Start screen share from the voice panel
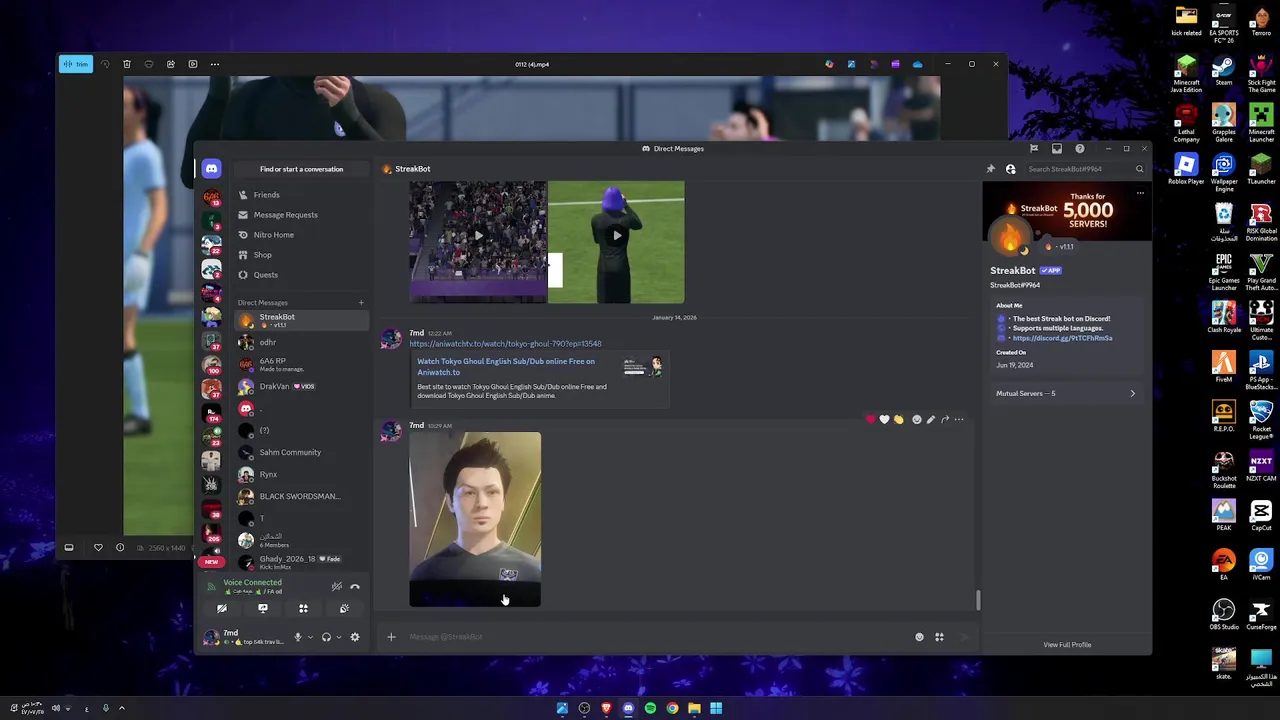This screenshot has height=720, width=1280. click(x=263, y=608)
